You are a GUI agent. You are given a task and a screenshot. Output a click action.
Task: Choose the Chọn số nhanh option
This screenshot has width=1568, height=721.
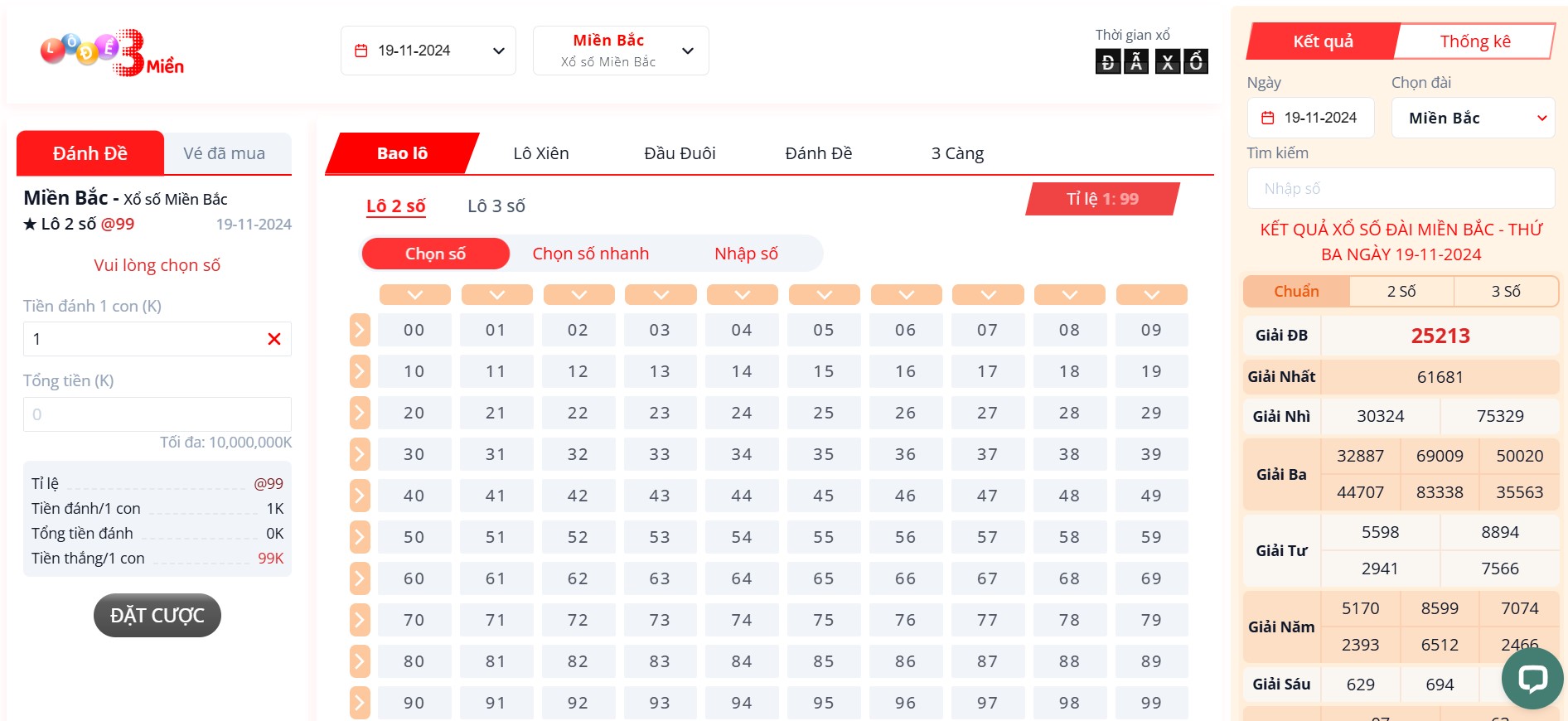[590, 254]
